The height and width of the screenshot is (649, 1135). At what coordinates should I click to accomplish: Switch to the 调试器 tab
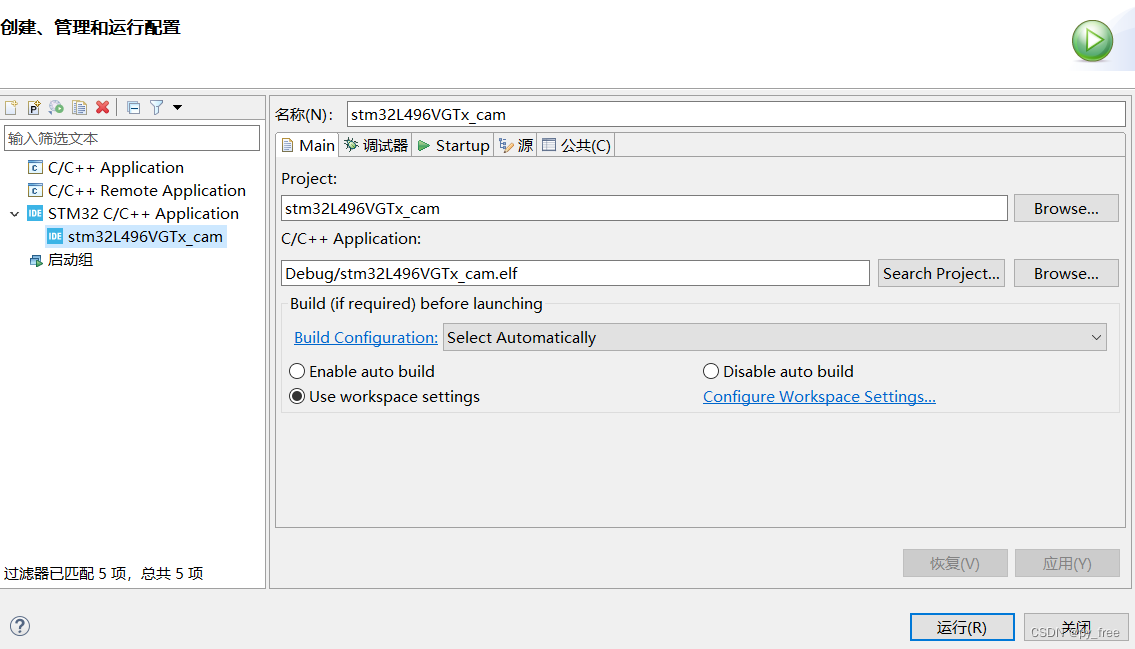pyautogui.click(x=376, y=146)
